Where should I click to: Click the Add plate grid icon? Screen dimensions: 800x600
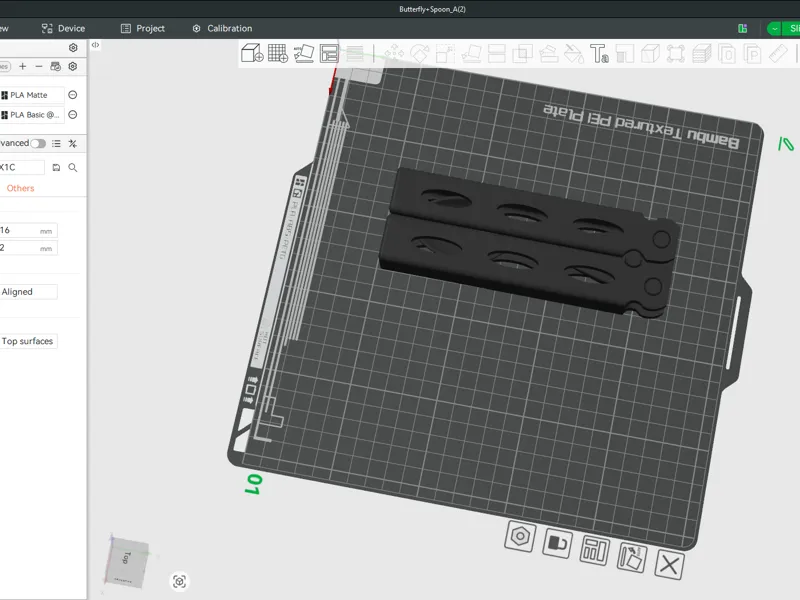[278, 53]
